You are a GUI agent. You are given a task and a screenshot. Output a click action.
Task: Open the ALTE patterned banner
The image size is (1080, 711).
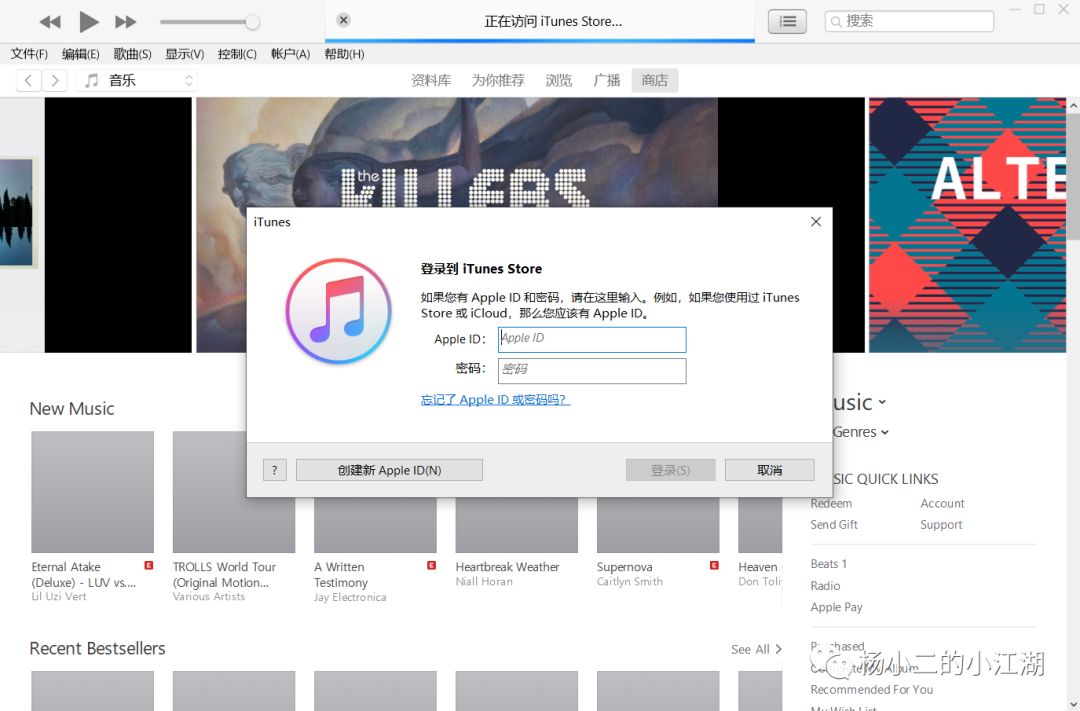pyautogui.click(x=967, y=225)
